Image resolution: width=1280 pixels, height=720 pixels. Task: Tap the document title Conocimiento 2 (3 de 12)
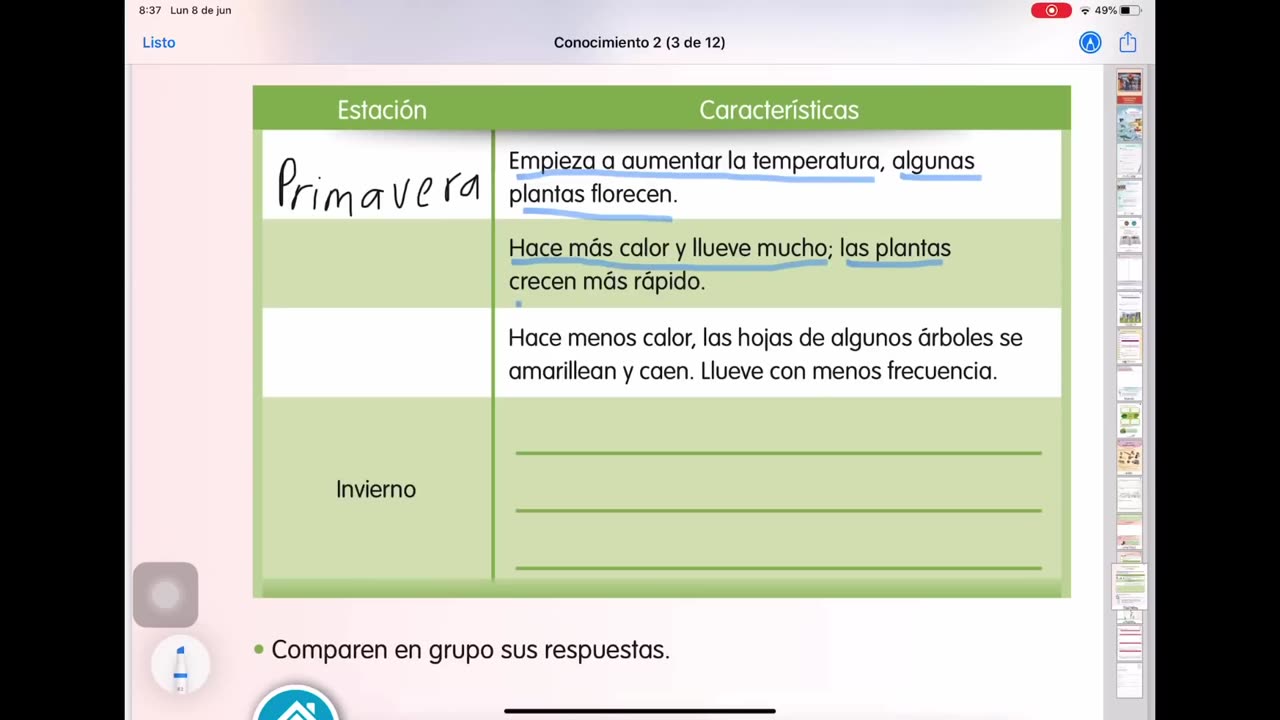tap(640, 42)
